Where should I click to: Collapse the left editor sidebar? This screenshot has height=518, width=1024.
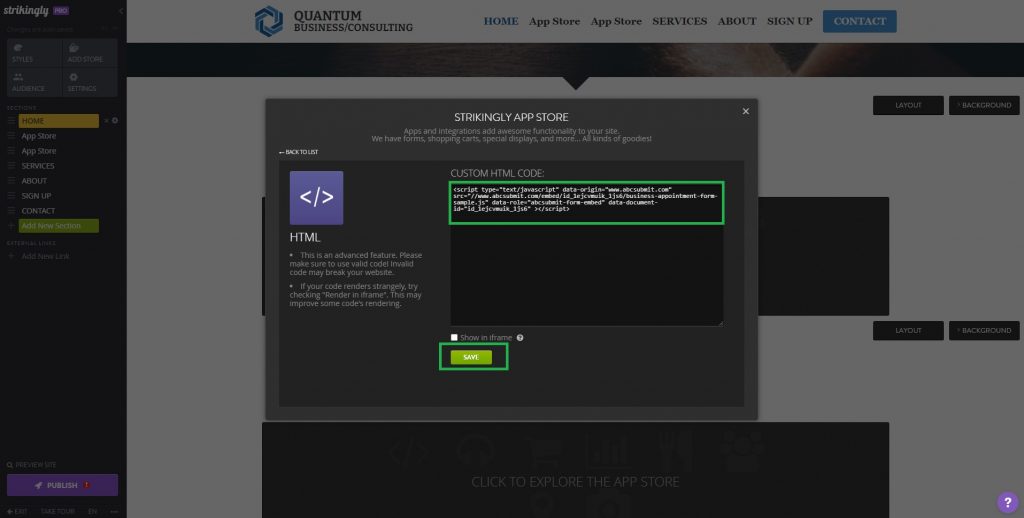121,11
